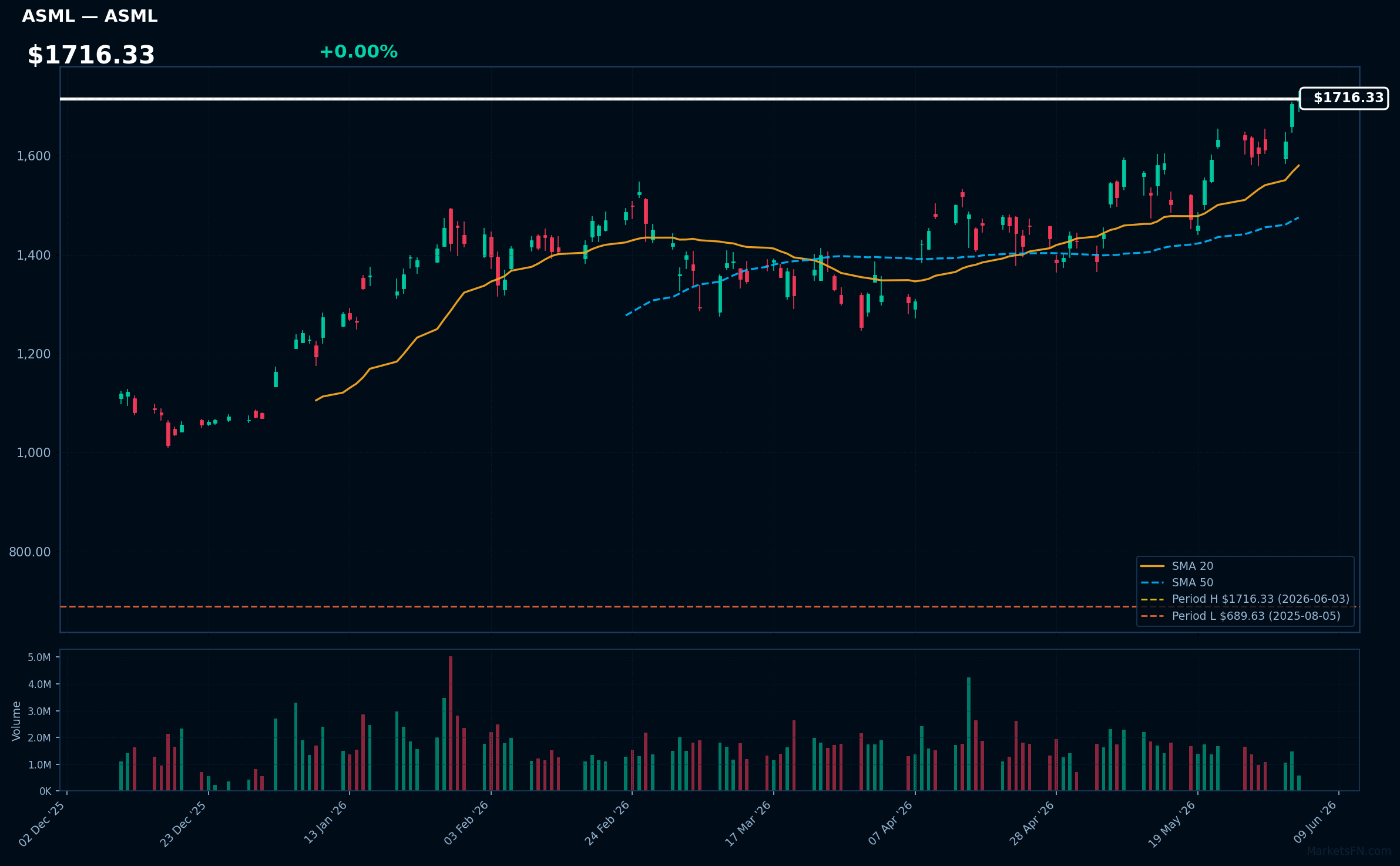
Task: Click the SMA 20 legend entry
Action: tap(1177, 566)
